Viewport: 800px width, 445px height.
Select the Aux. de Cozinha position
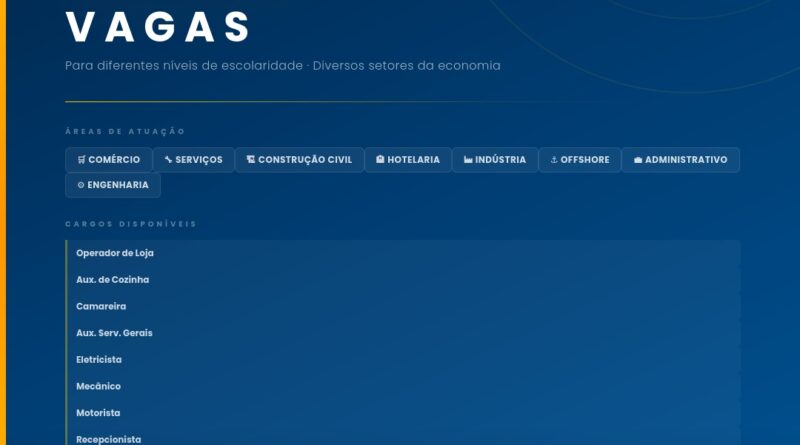click(x=113, y=280)
